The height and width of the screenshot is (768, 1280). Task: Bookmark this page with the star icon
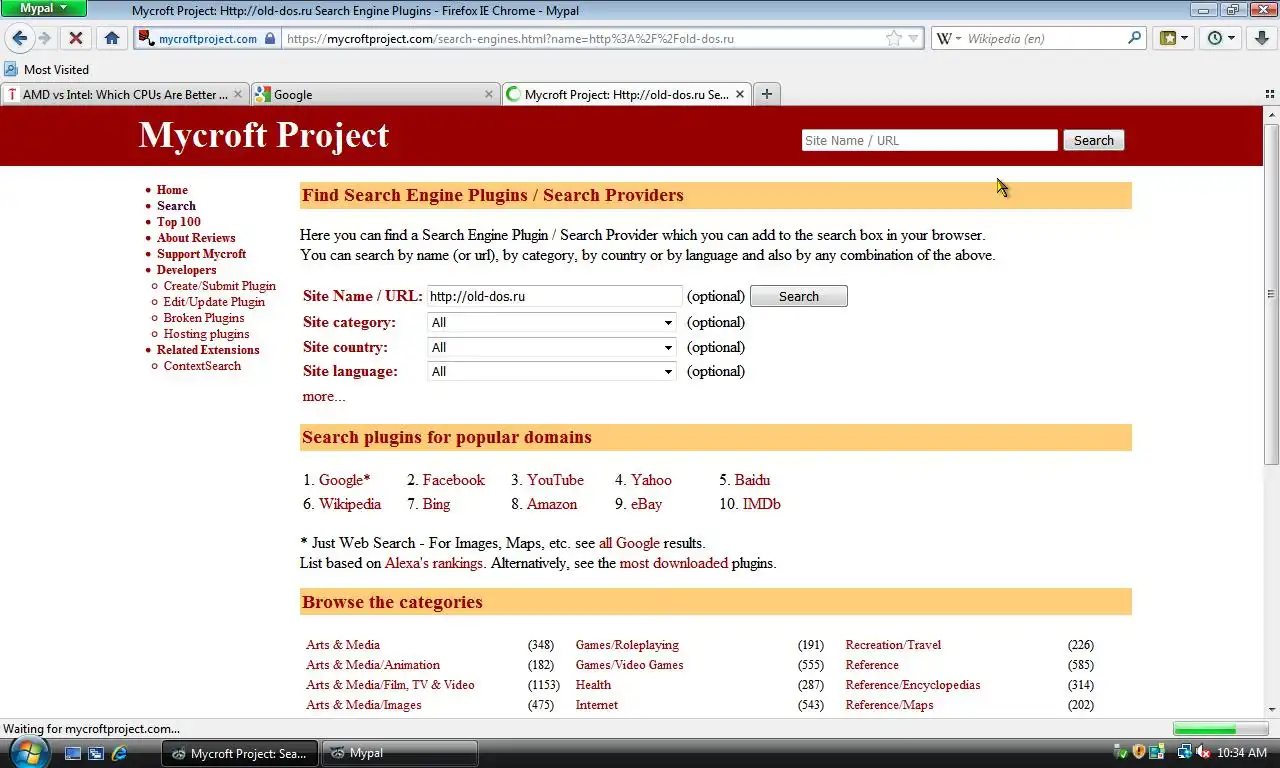(x=893, y=39)
